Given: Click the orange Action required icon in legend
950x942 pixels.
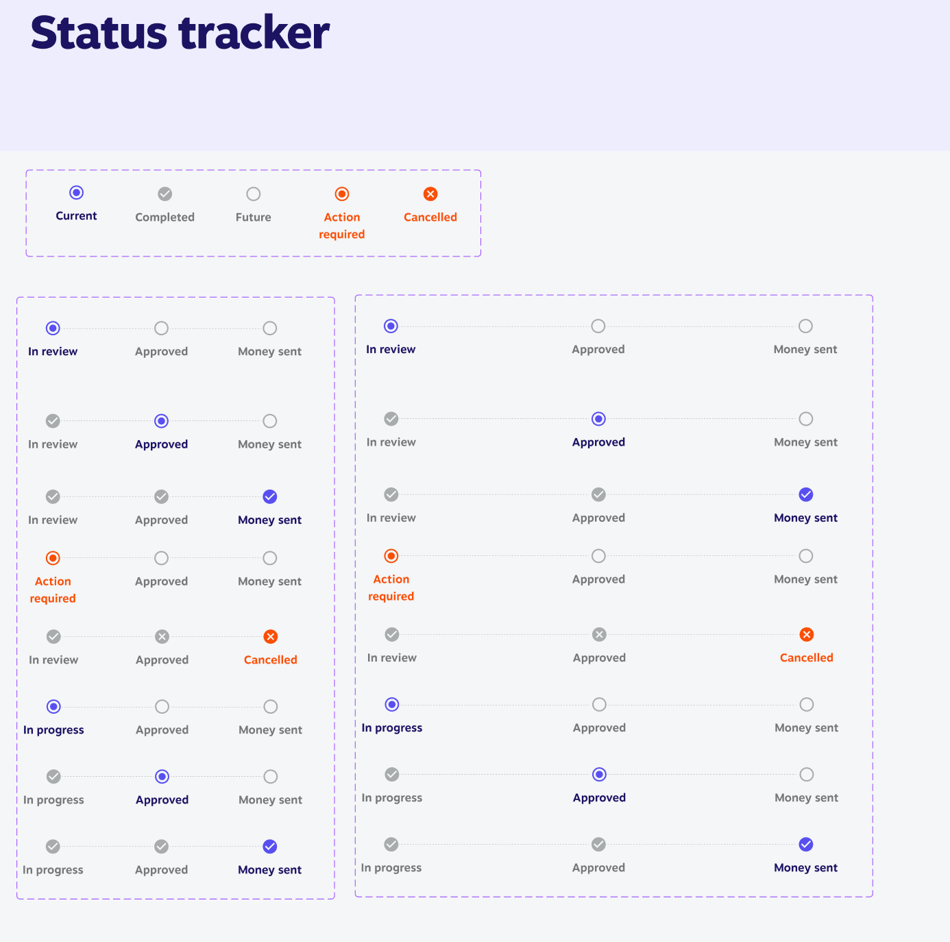Looking at the screenshot, I should pyautogui.click(x=342, y=194).
